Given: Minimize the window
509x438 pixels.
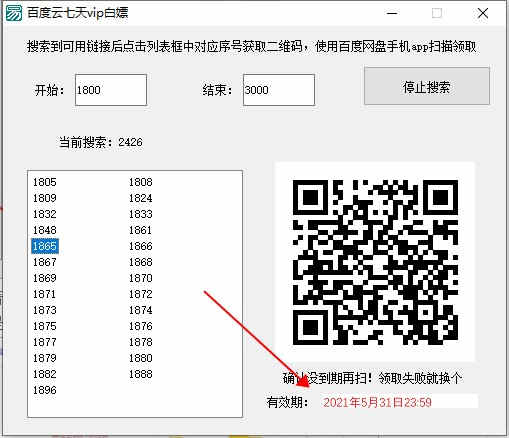Looking at the screenshot, I should pyautogui.click(x=392, y=13).
